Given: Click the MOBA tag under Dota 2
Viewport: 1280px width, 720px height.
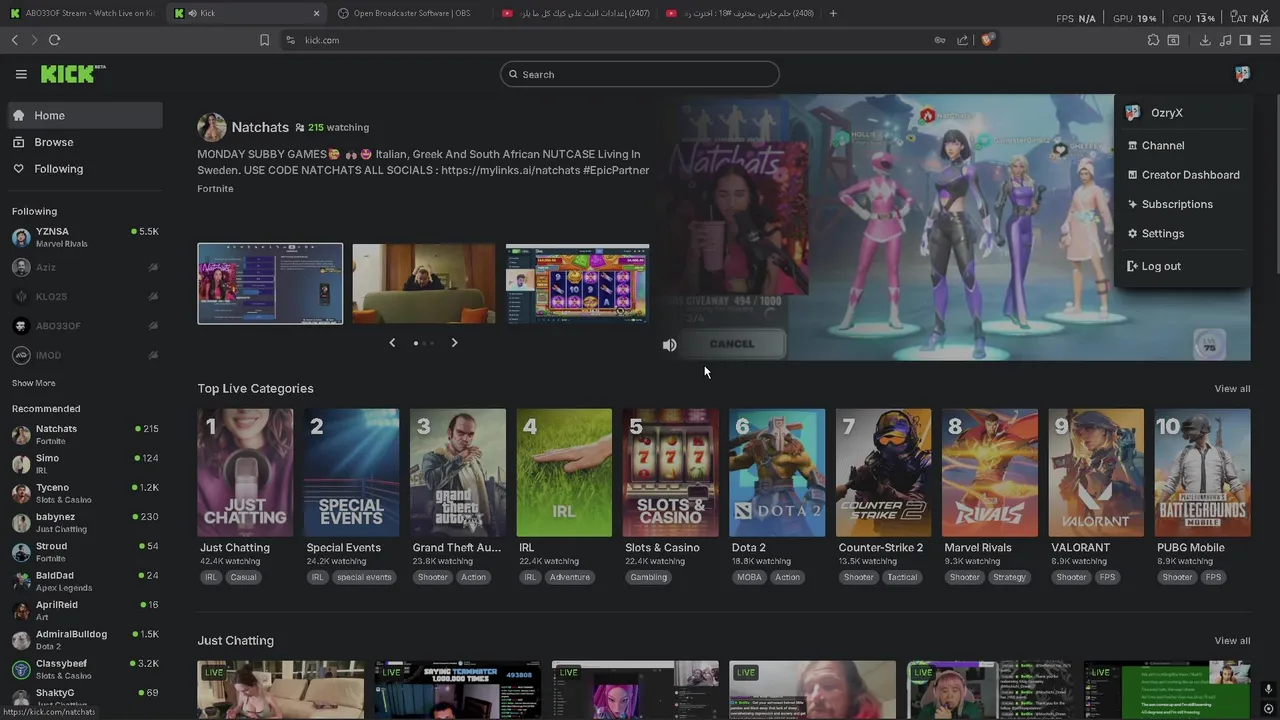Looking at the screenshot, I should (749, 577).
